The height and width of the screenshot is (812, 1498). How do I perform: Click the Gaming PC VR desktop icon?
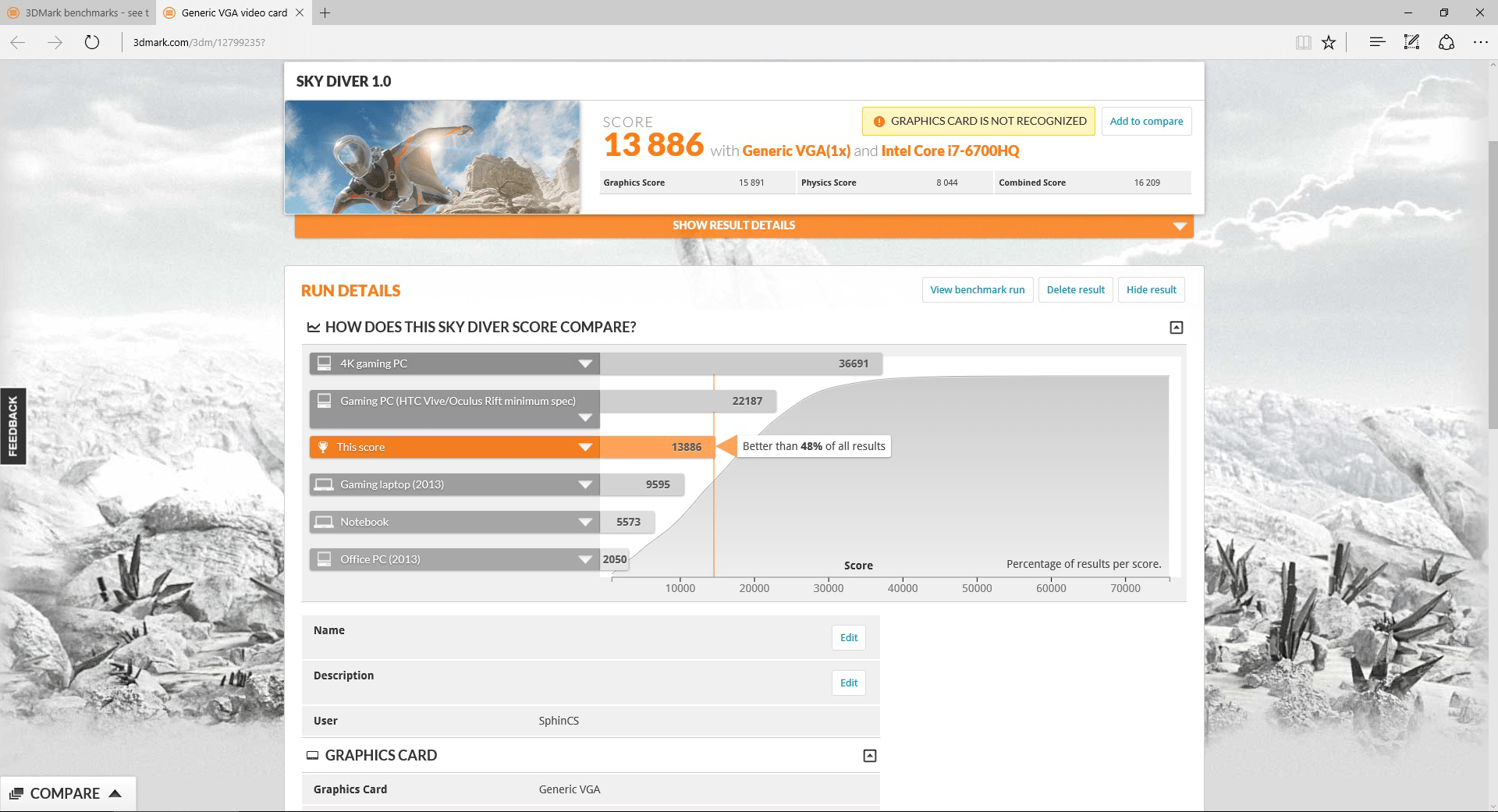[323, 401]
